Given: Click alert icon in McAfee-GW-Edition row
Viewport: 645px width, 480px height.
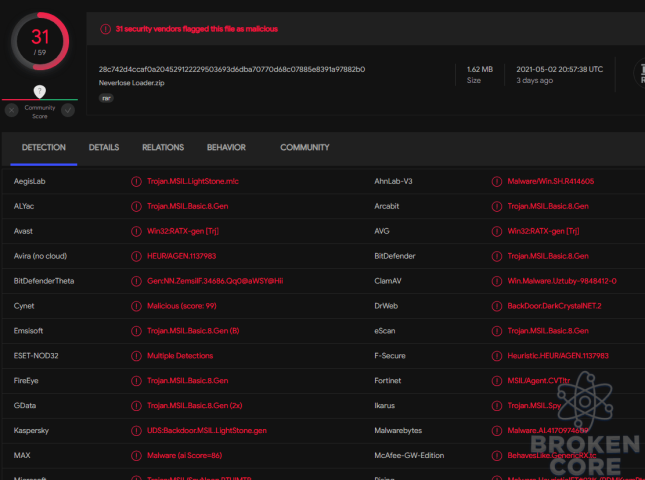Looking at the screenshot, I should coord(497,456).
